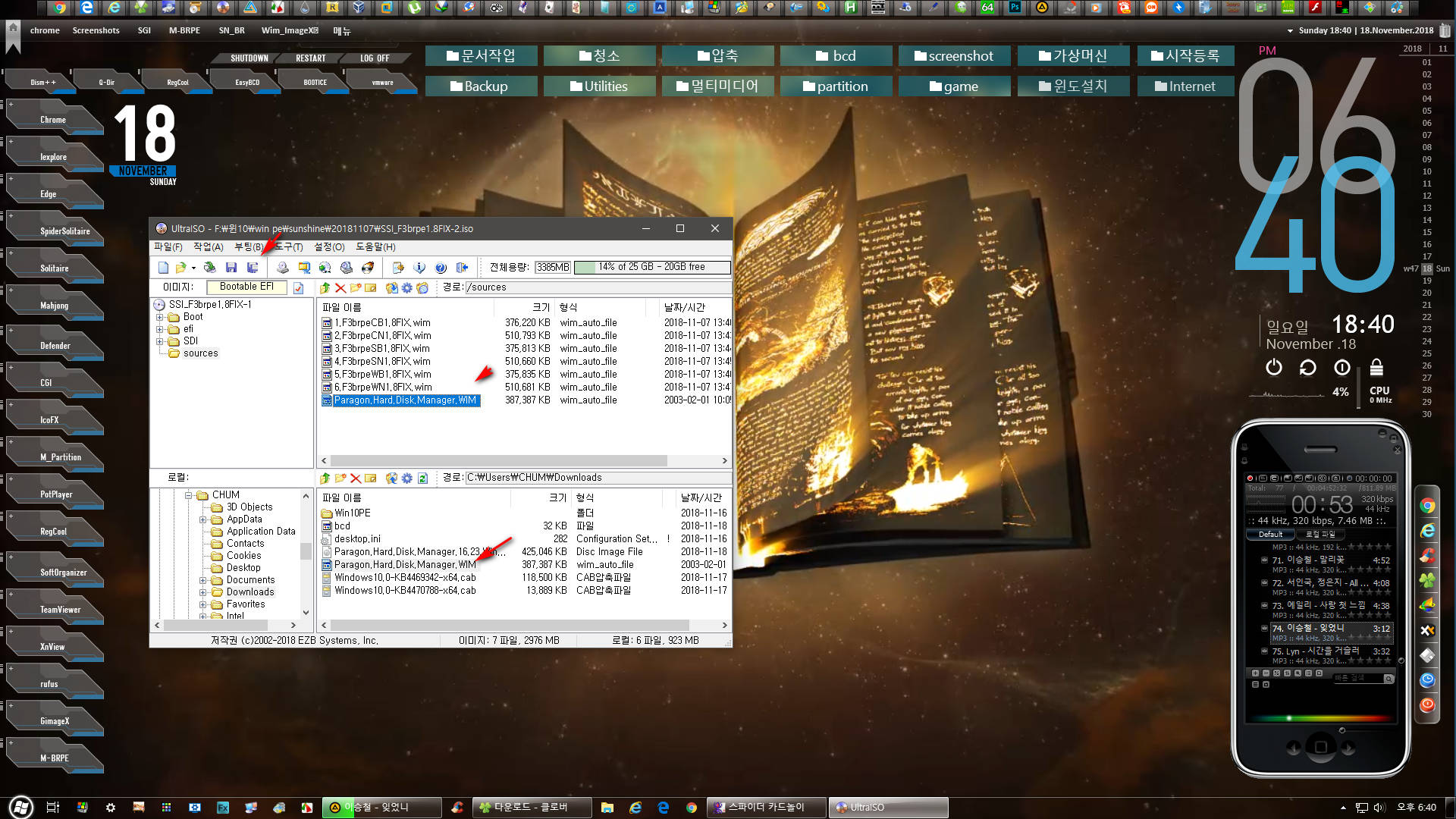Image resolution: width=1456 pixels, height=819 pixels.
Task: Expand the Boot folder in image tree
Action: pos(160,317)
